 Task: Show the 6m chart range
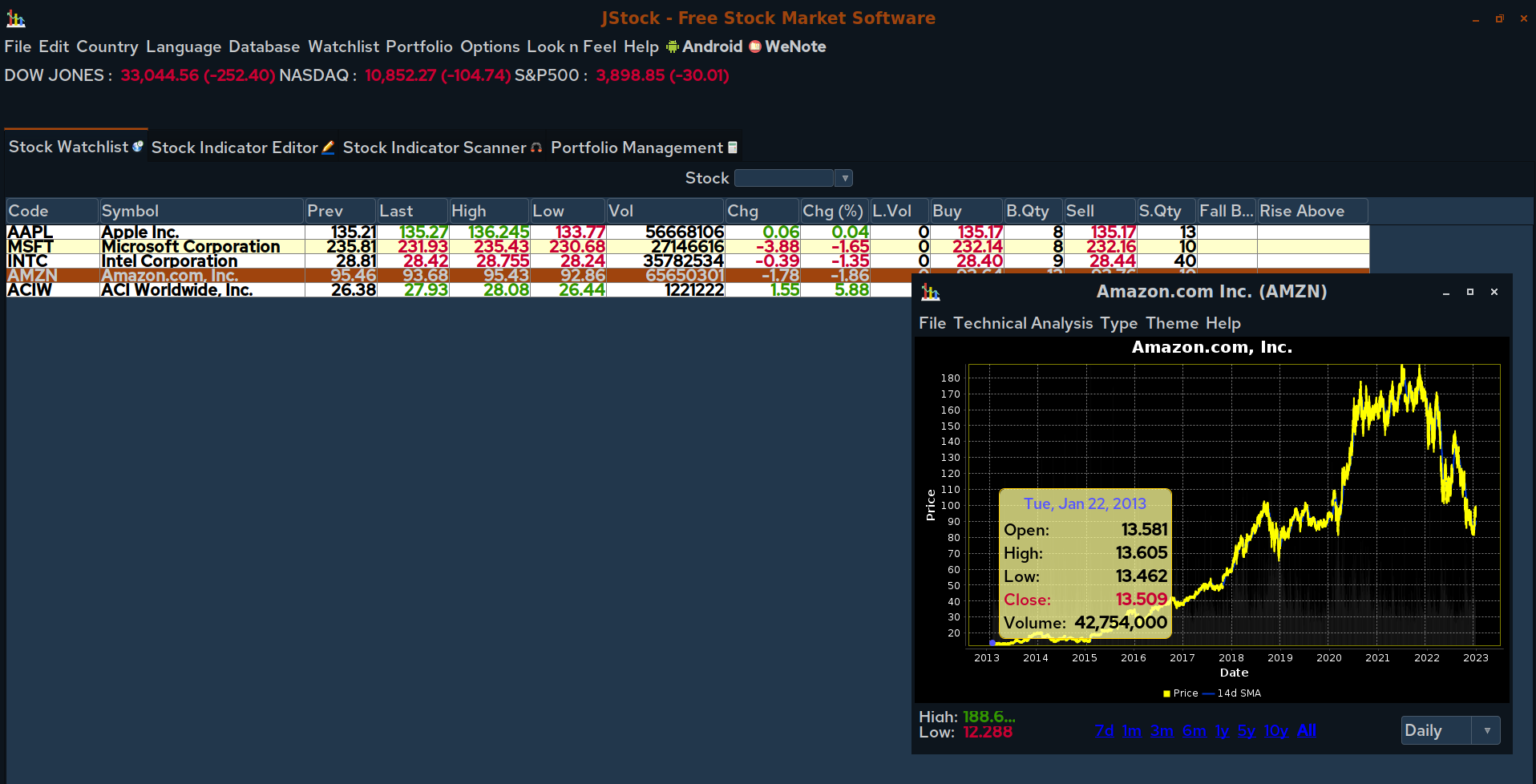pos(1194,730)
